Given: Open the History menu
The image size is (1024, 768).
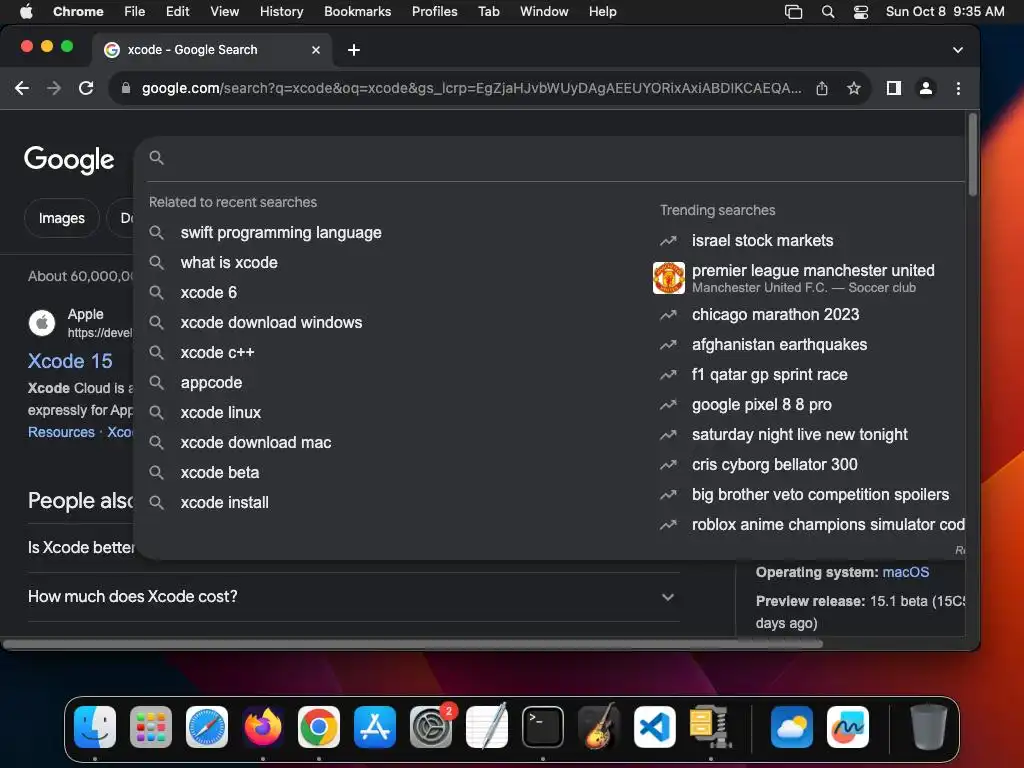Looking at the screenshot, I should click(x=281, y=12).
